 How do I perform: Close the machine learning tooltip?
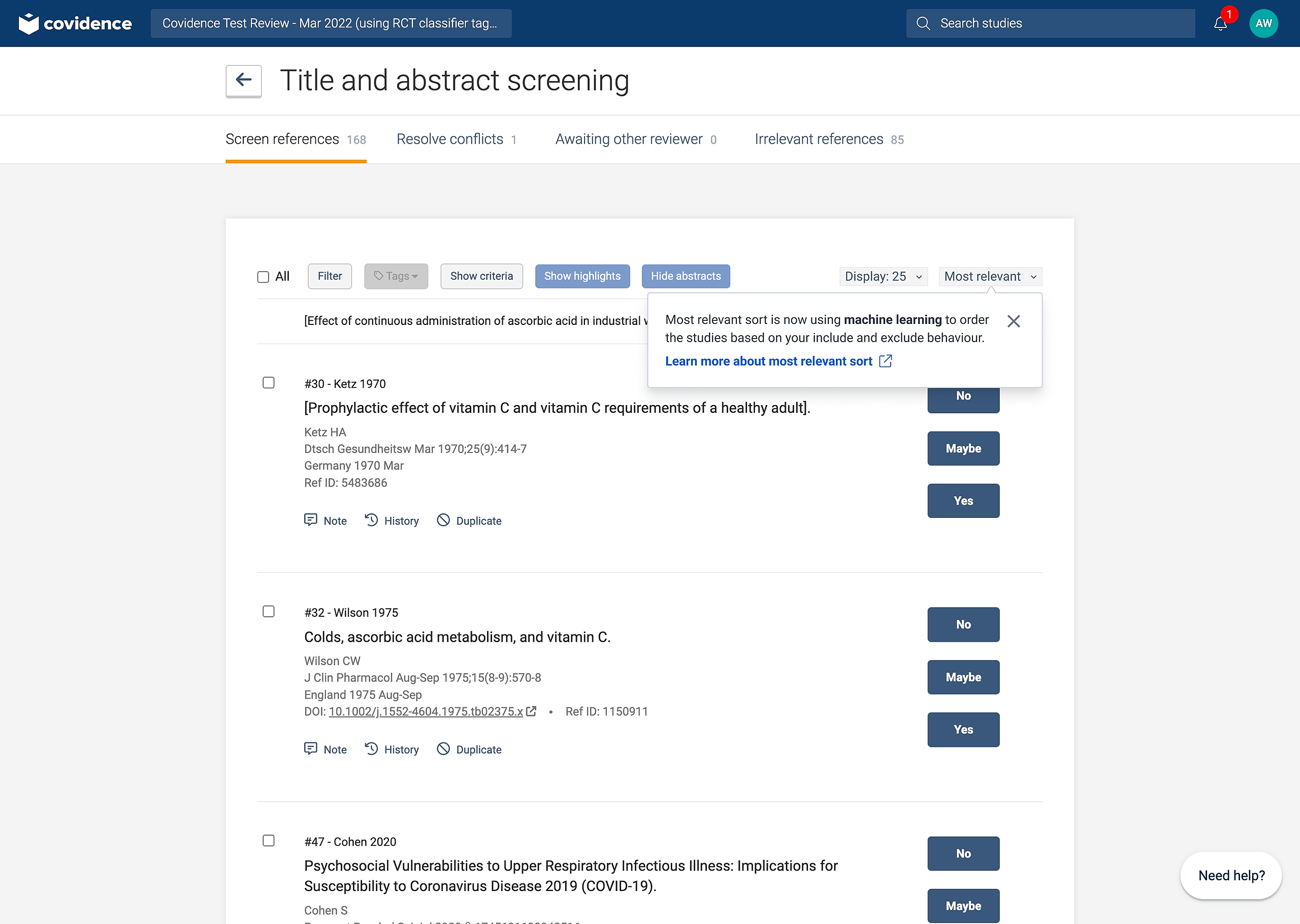pyautogui.click(x=1013, y=321)
